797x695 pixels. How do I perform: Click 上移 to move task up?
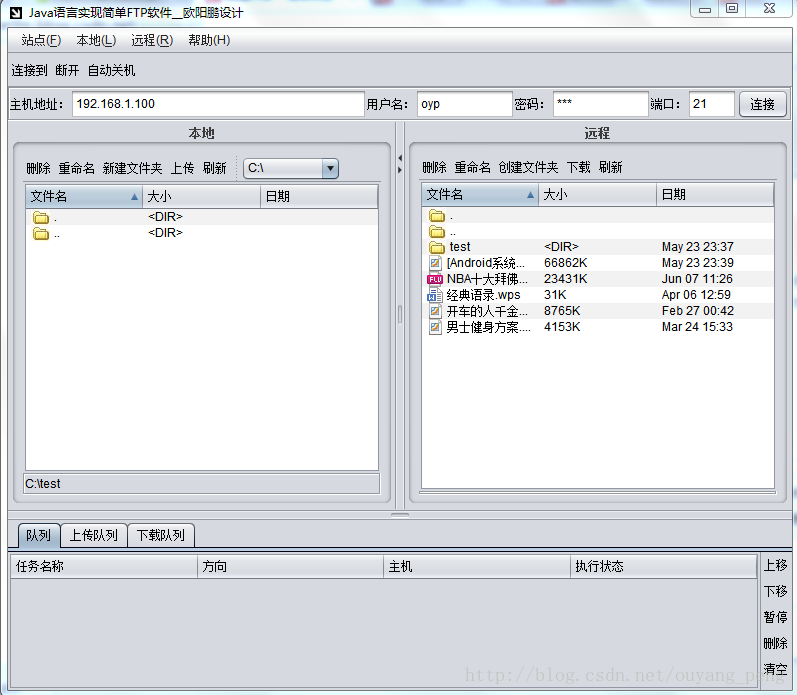(775, 565)
